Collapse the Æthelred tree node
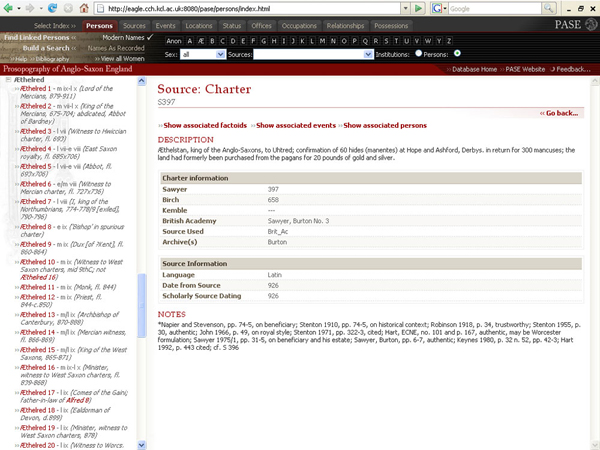 pos(9,77)
